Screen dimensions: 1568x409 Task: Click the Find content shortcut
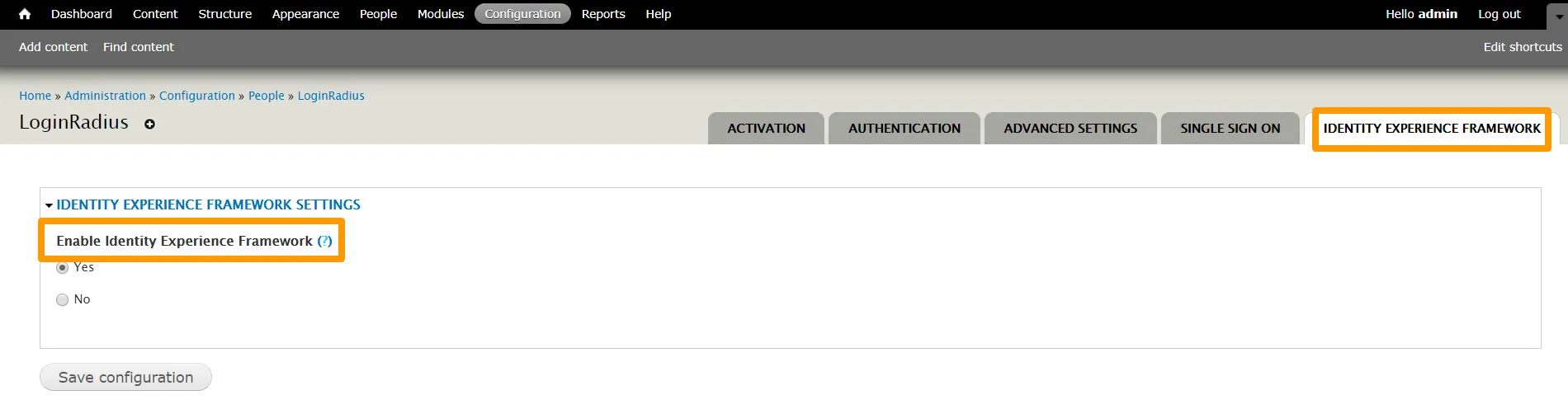(x=139, y=47)
